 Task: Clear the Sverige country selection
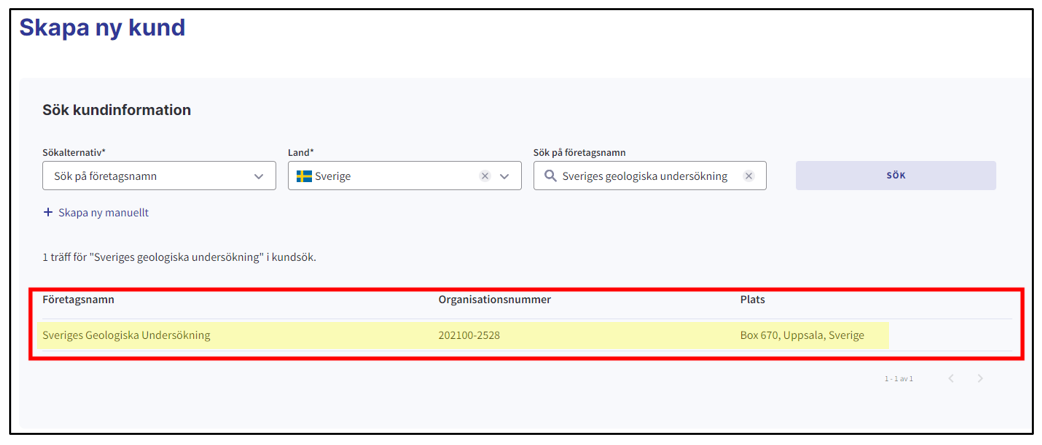click(x=484, y=176)
